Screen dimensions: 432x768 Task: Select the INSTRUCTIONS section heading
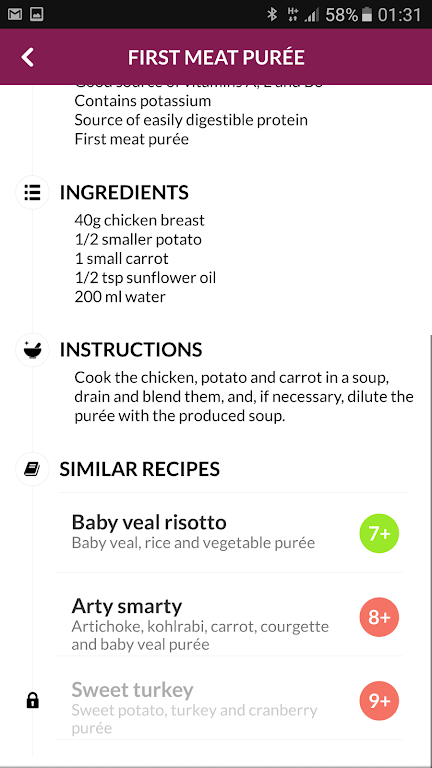(x=131, y=350)
